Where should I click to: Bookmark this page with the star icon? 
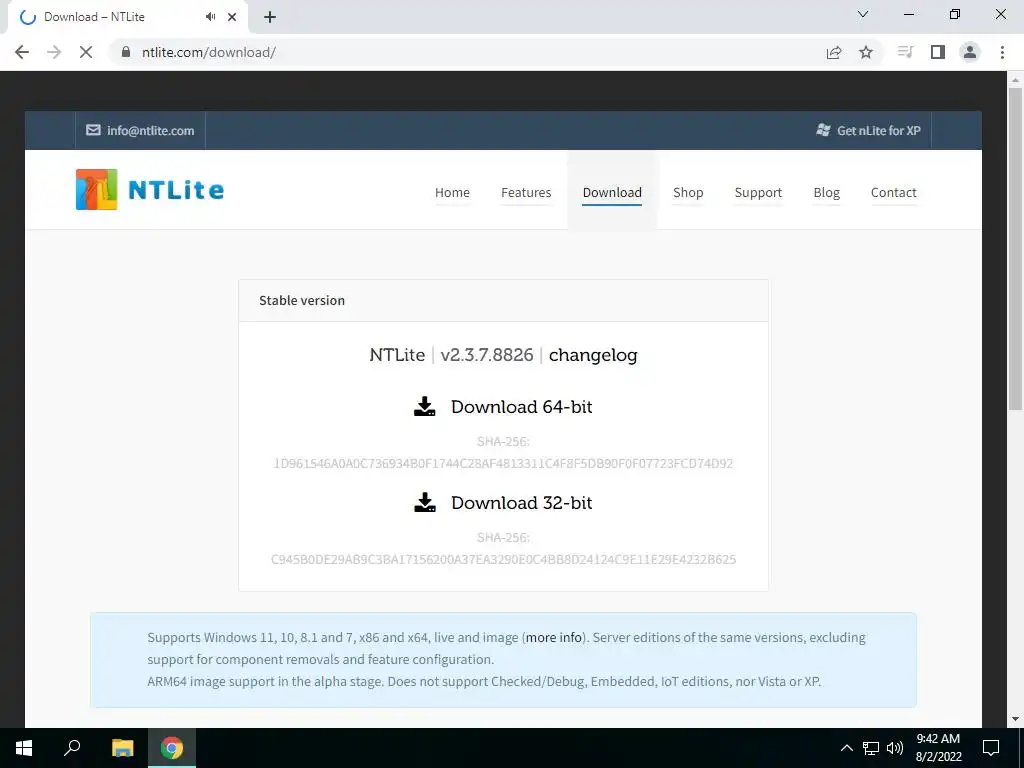coord(866,52)
